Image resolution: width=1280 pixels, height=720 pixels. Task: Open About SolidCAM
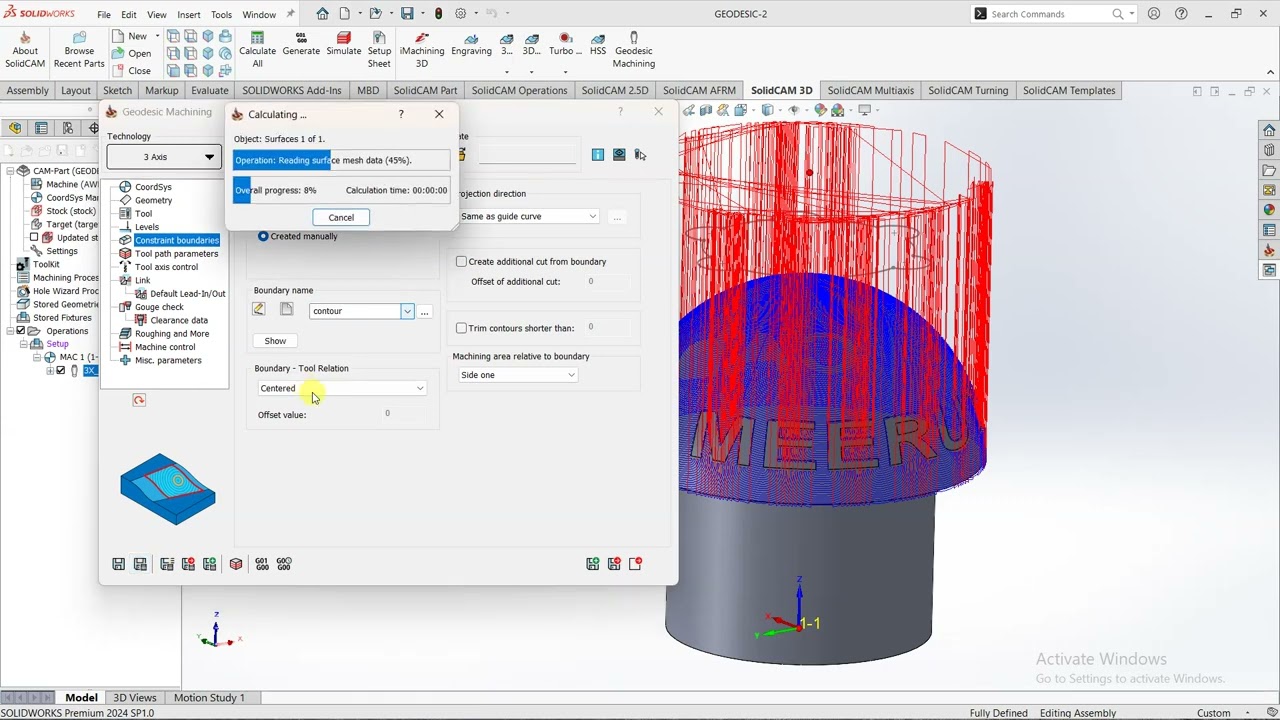pyautogui.click(x=25, y=50)
